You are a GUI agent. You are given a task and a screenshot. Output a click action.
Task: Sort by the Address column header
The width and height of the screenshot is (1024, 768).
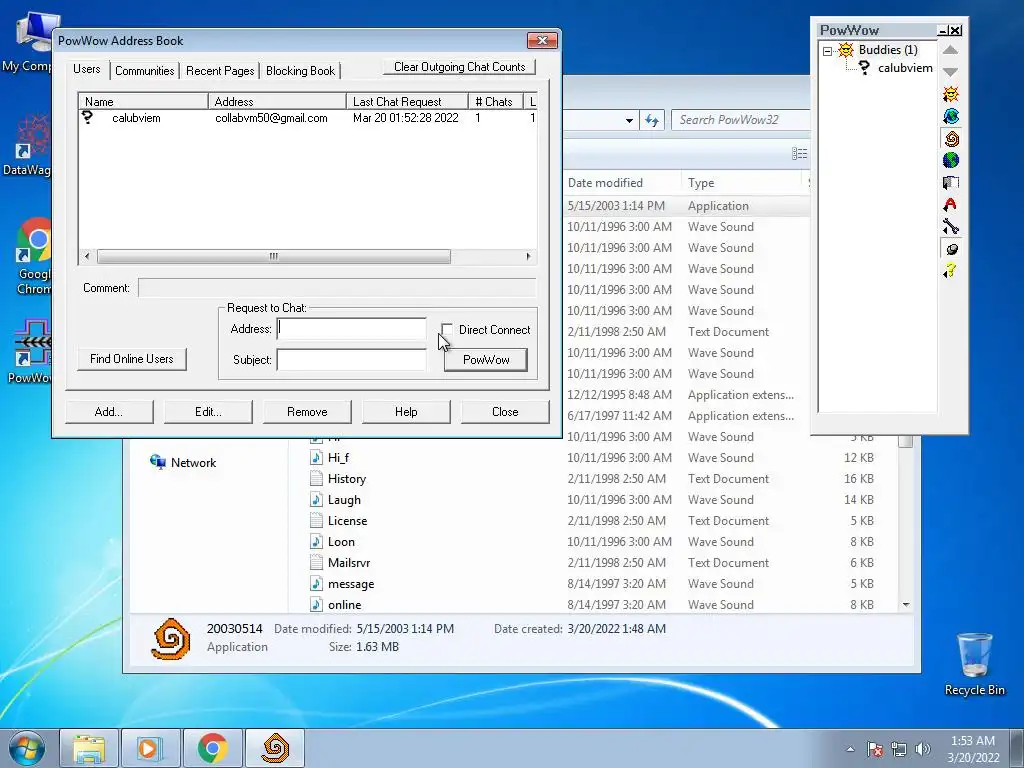click(x=277, y=101)
